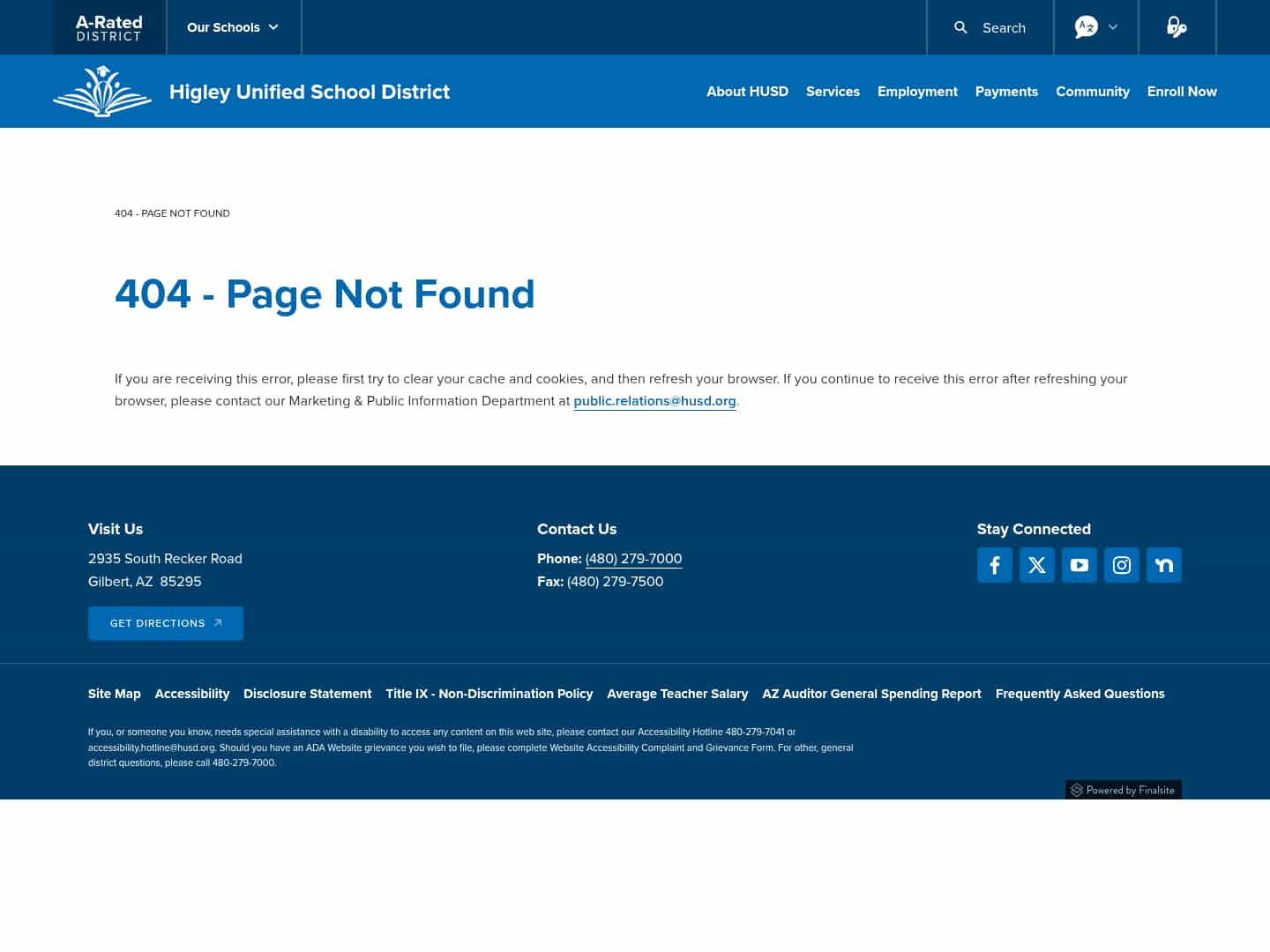Click the Higley Unified School District logo

(x=102, y=91)
